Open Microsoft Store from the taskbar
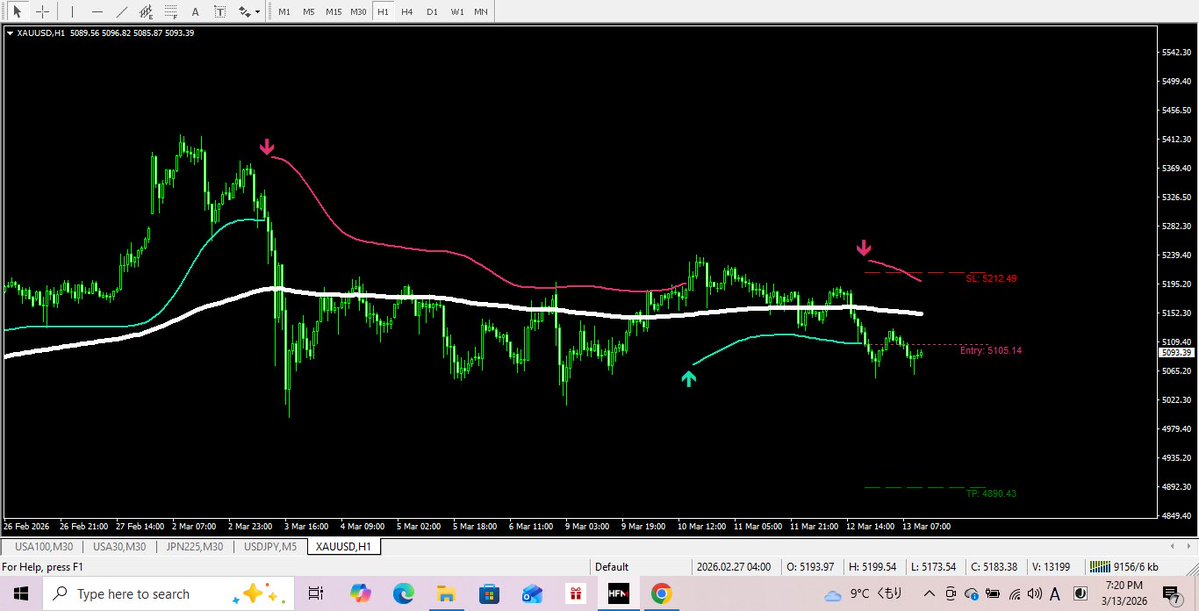 point(489,594)
